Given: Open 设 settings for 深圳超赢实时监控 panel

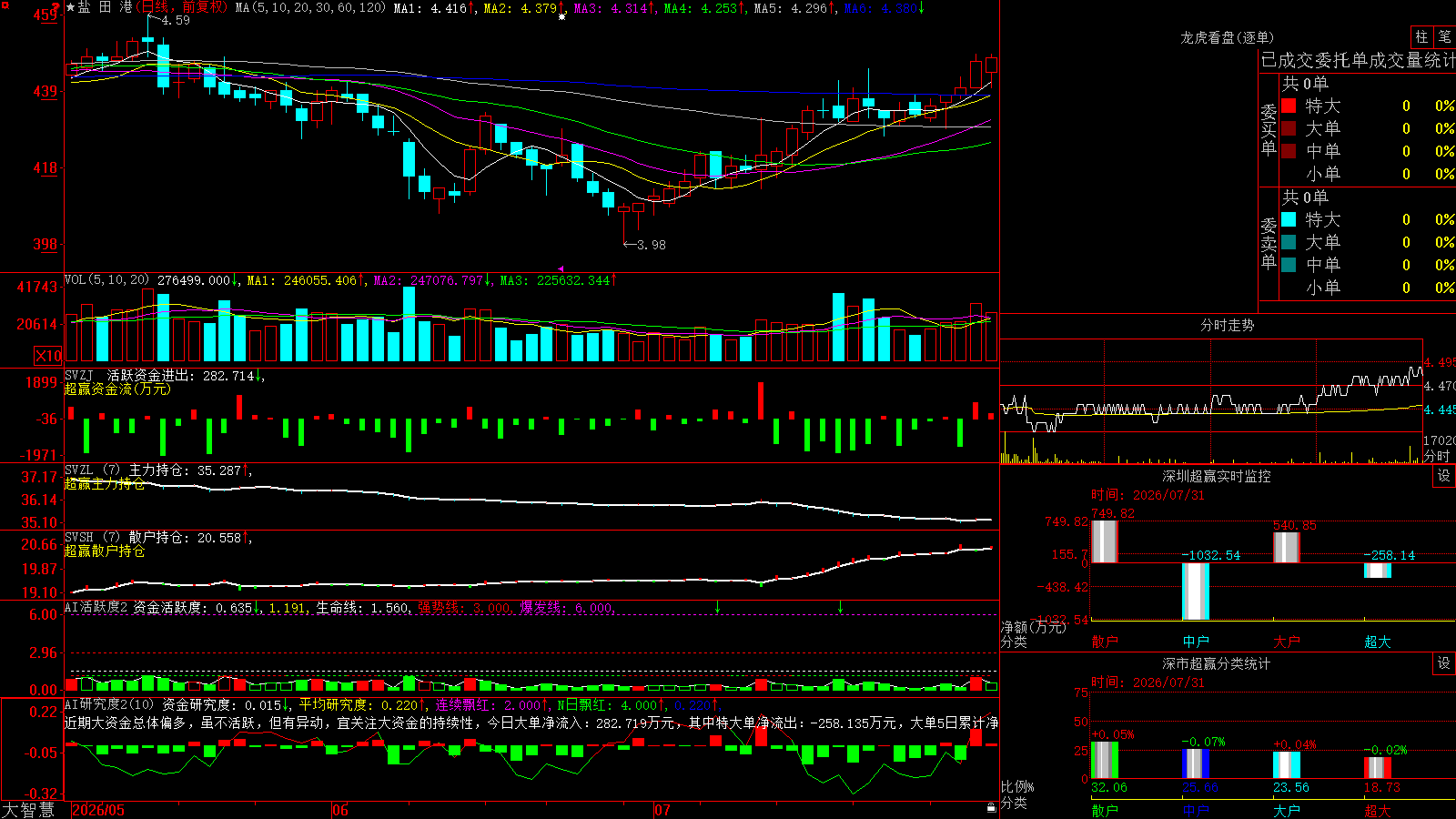Looking at the screenshot, I should (x=1444, y=476).
